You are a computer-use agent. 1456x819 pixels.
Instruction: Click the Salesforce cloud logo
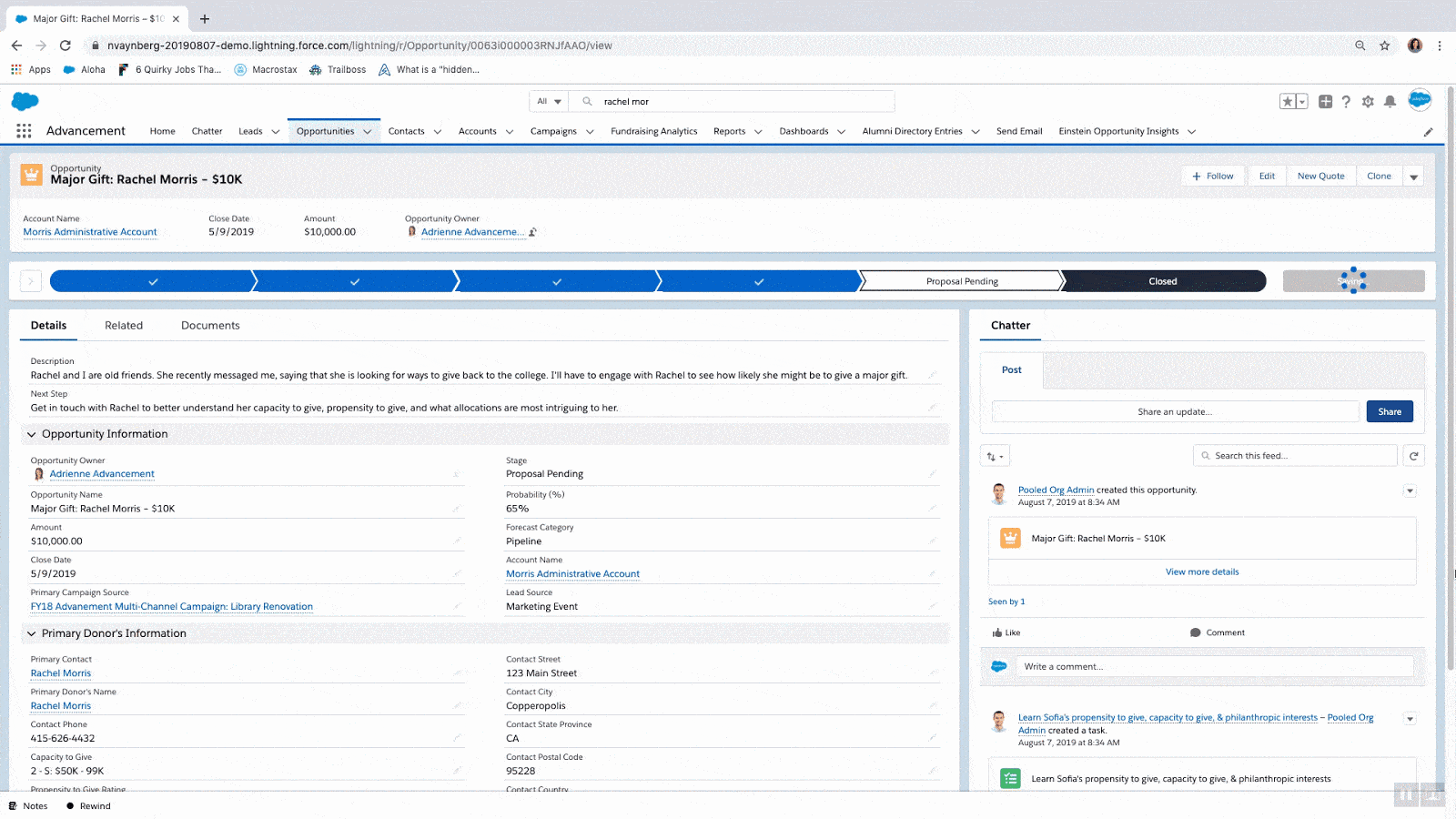25,102
